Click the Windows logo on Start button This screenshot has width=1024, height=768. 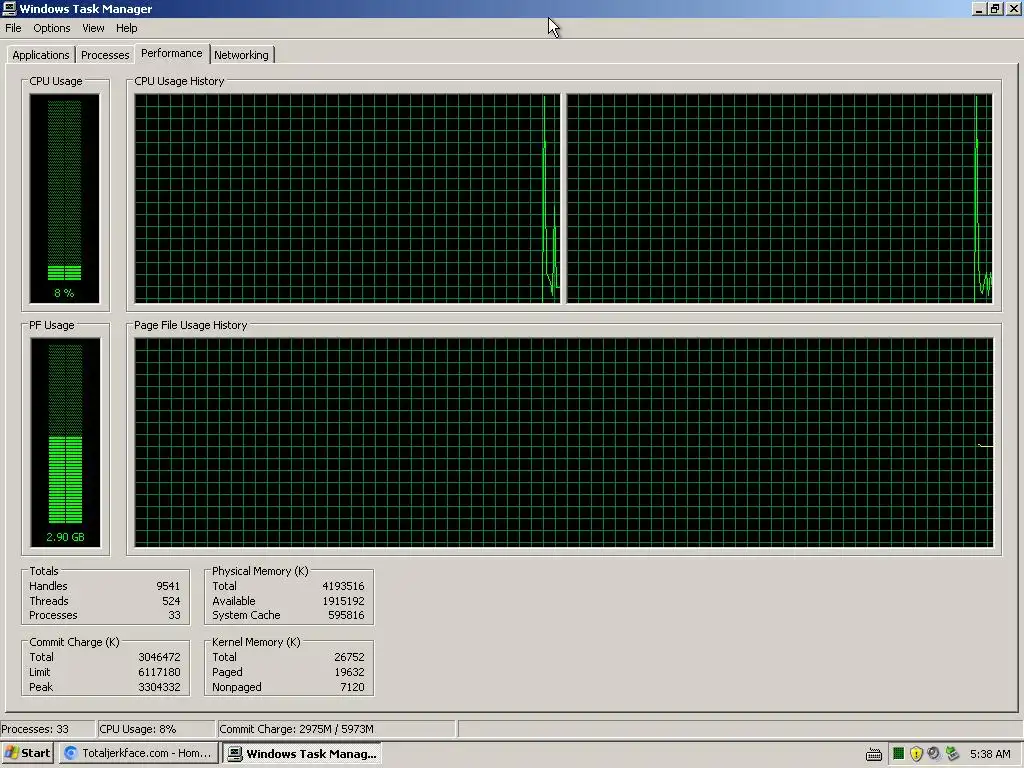coord(11,753)
